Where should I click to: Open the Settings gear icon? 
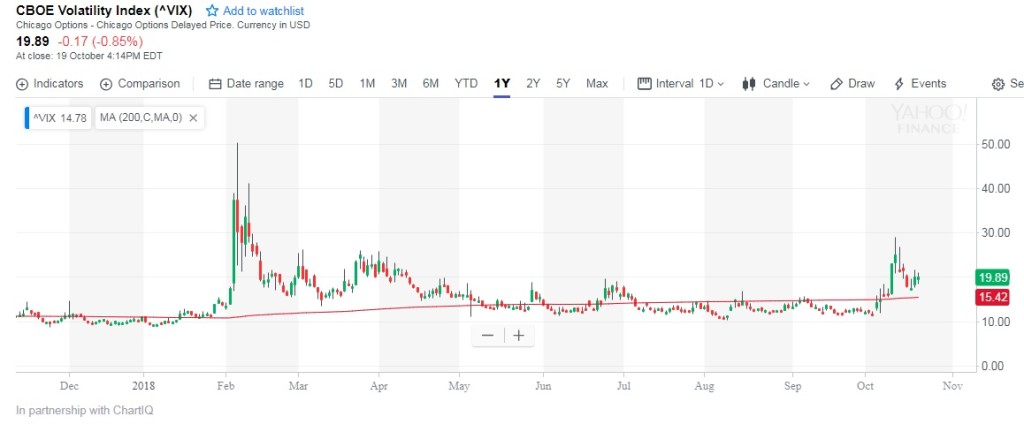(x=998, y=84)
